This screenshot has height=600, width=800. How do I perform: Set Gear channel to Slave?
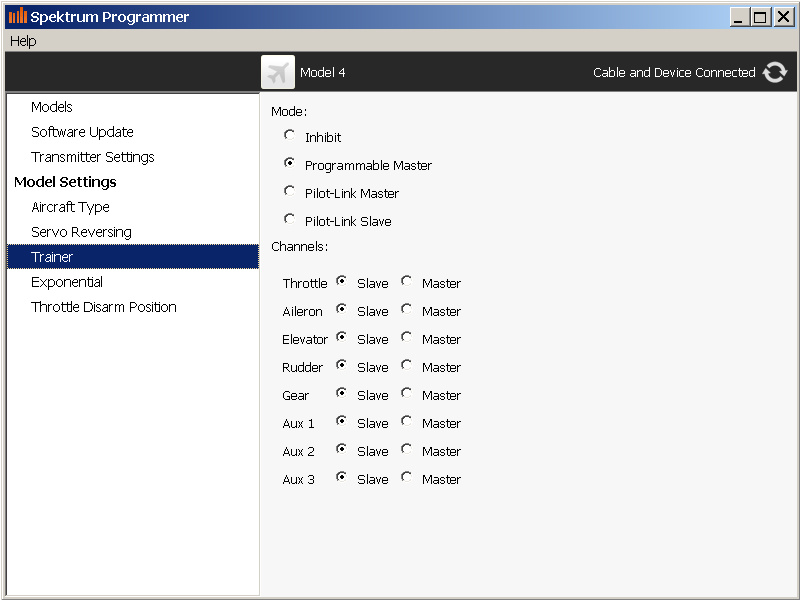[341, 393]
